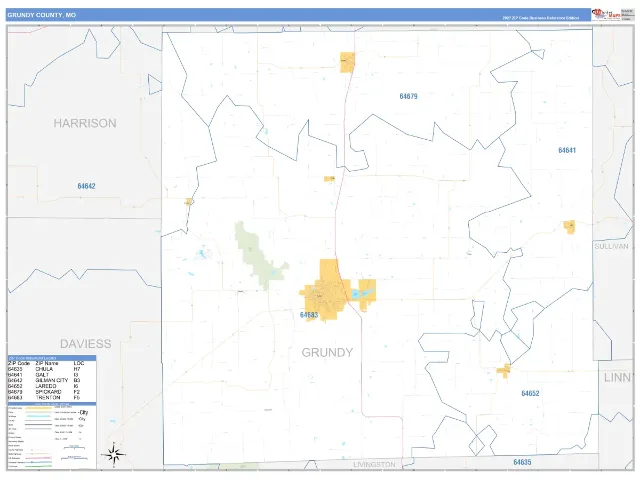
Task: Click ZIP code label 64641 on the map
Action: pyautogui.click(x=567, y=150)
